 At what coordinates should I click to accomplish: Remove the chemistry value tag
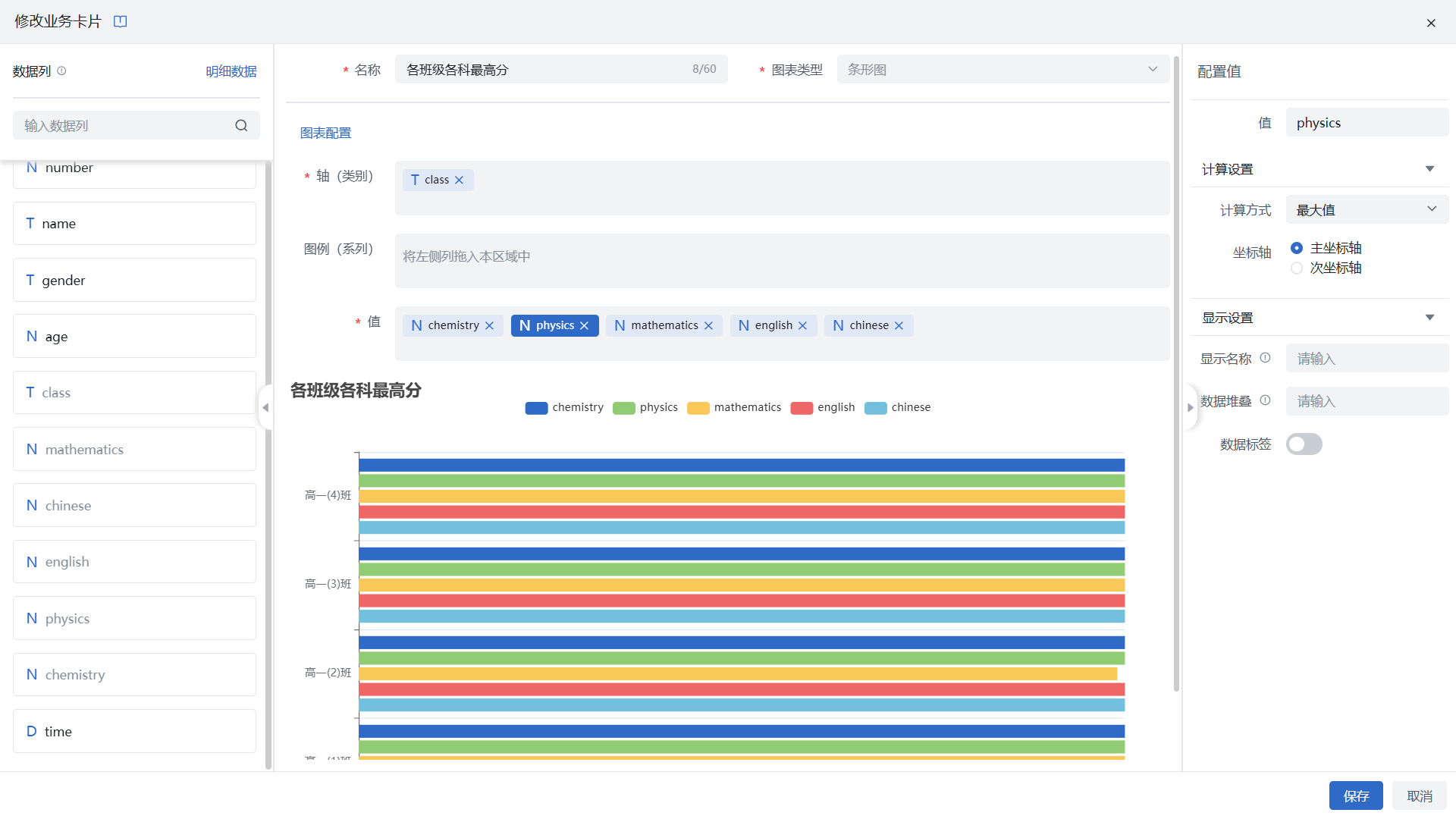point(489,326)
